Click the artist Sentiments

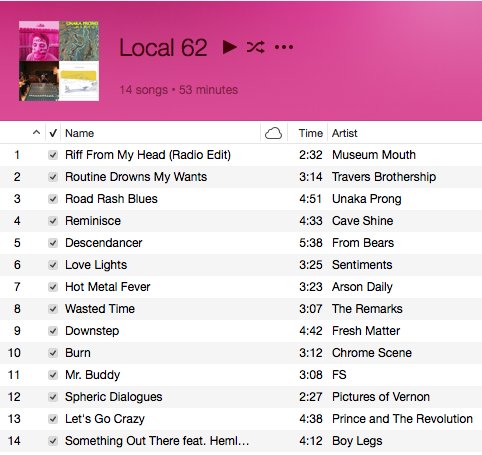pos(362,265)
